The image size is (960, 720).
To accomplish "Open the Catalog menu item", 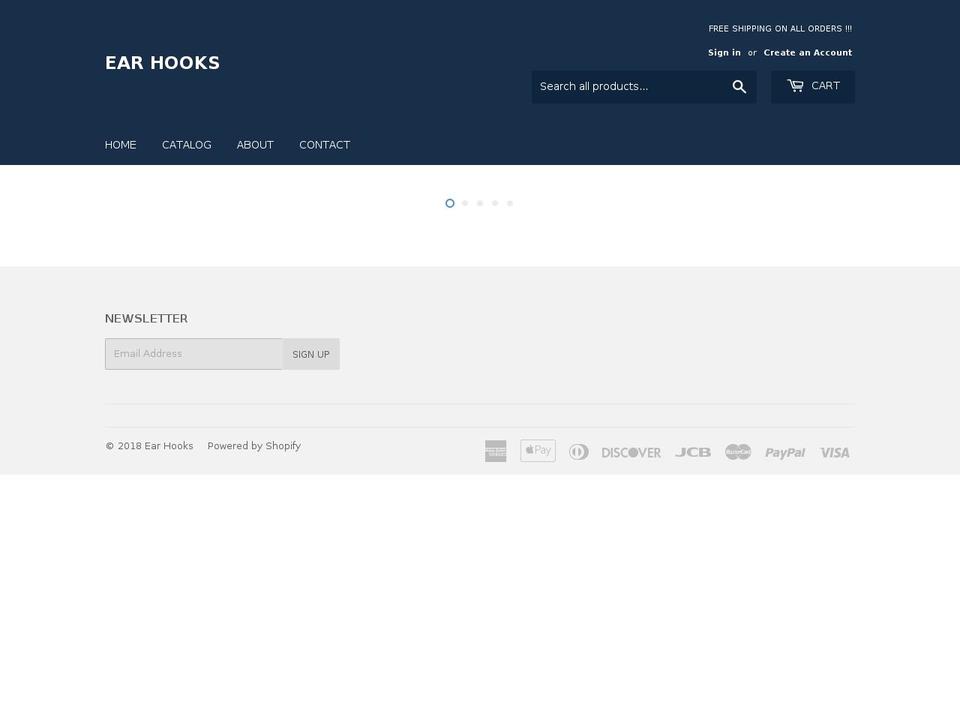I will pyautogui.click(x=187, y=145).
